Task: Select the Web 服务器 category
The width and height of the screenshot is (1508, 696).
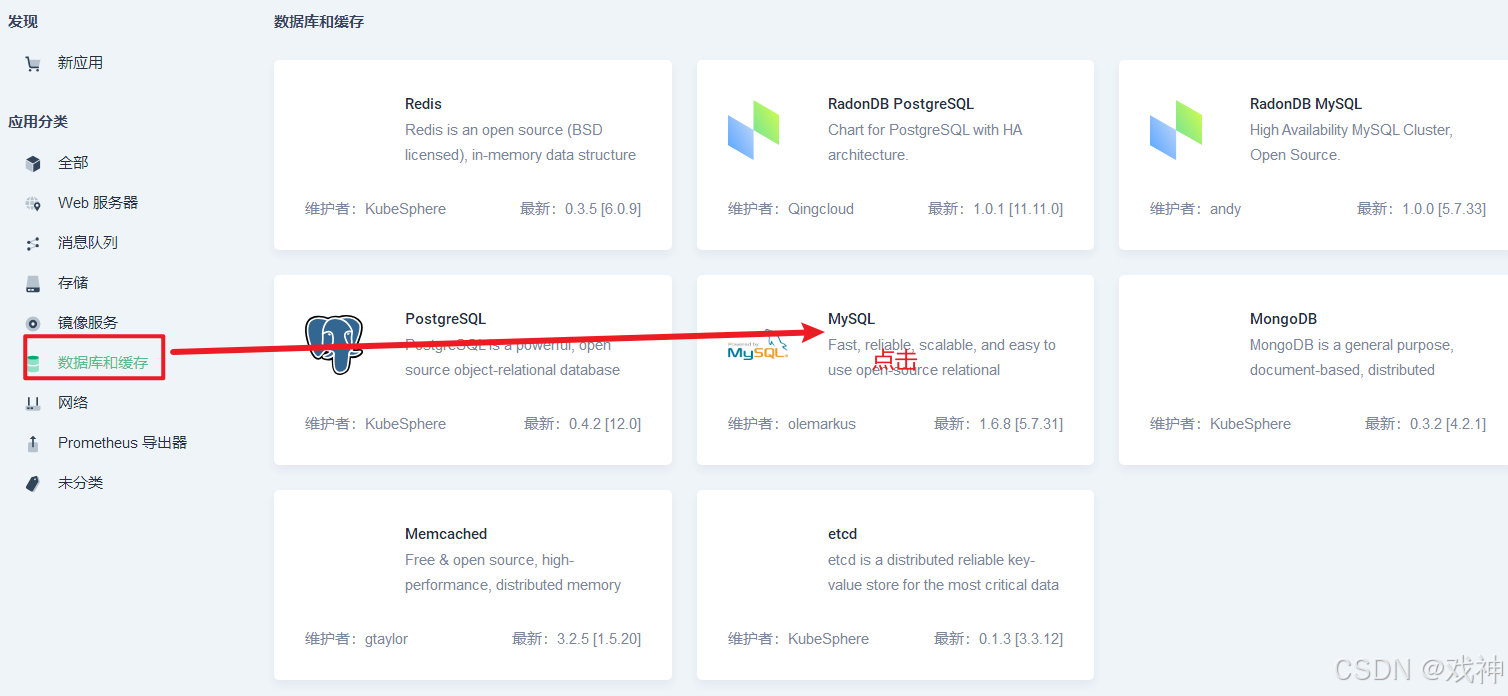Action: pos(98,203)
